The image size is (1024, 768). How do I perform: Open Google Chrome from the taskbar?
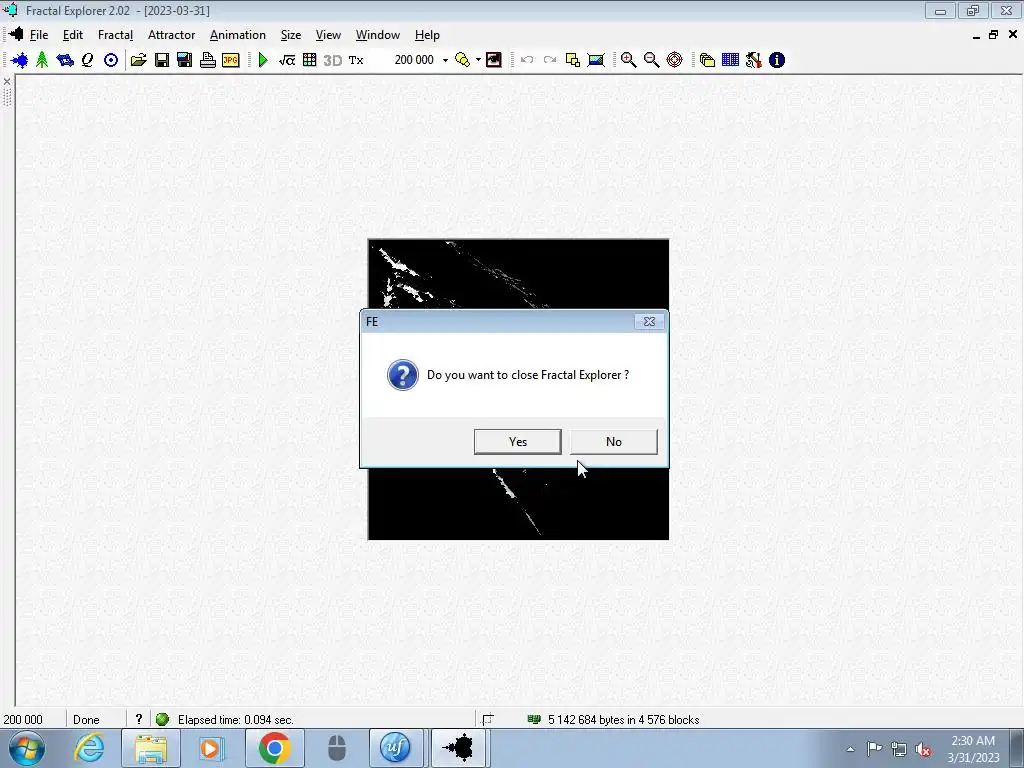(x=274, y=748)
